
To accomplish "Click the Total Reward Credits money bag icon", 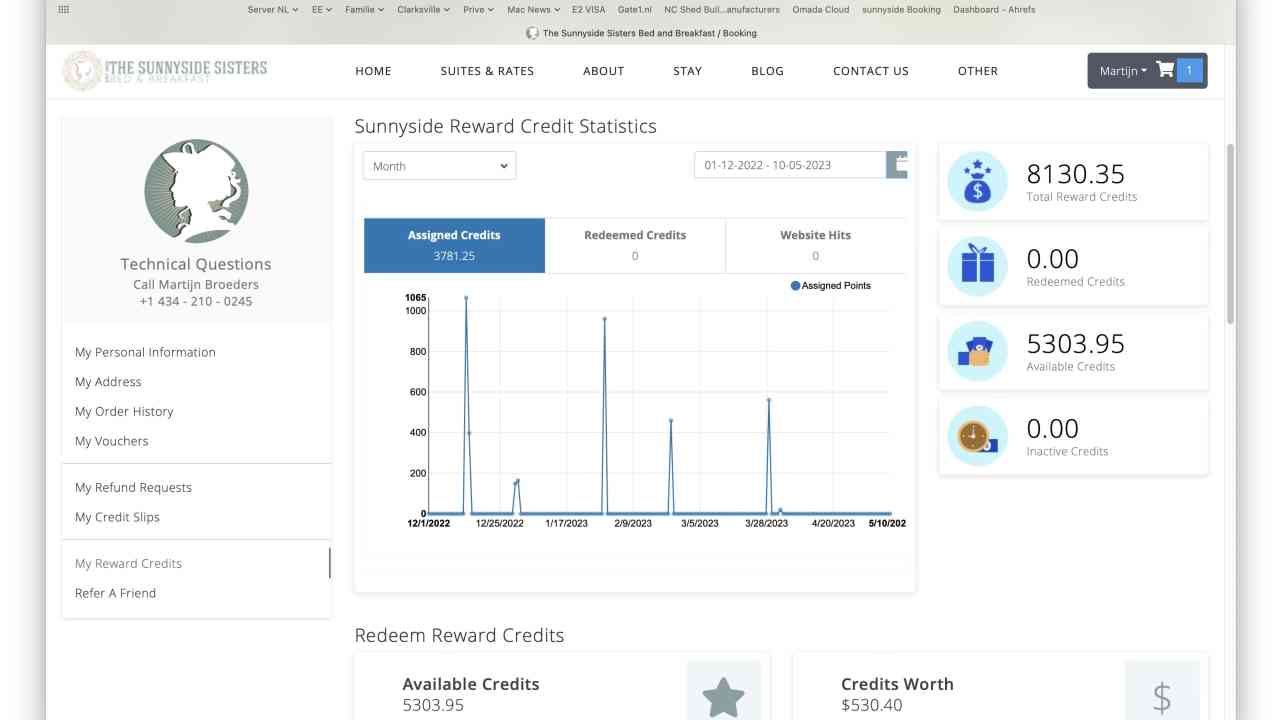I will coord(977,181).
